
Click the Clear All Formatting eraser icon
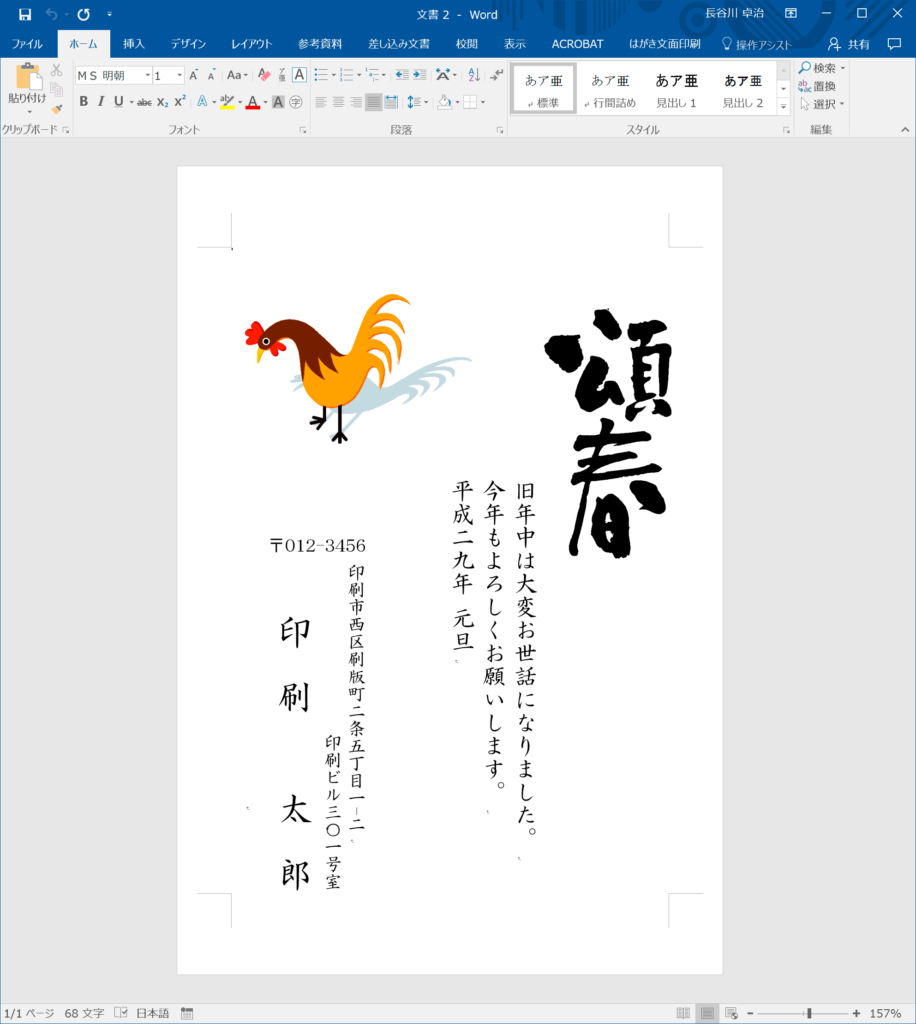click(264, 75)
